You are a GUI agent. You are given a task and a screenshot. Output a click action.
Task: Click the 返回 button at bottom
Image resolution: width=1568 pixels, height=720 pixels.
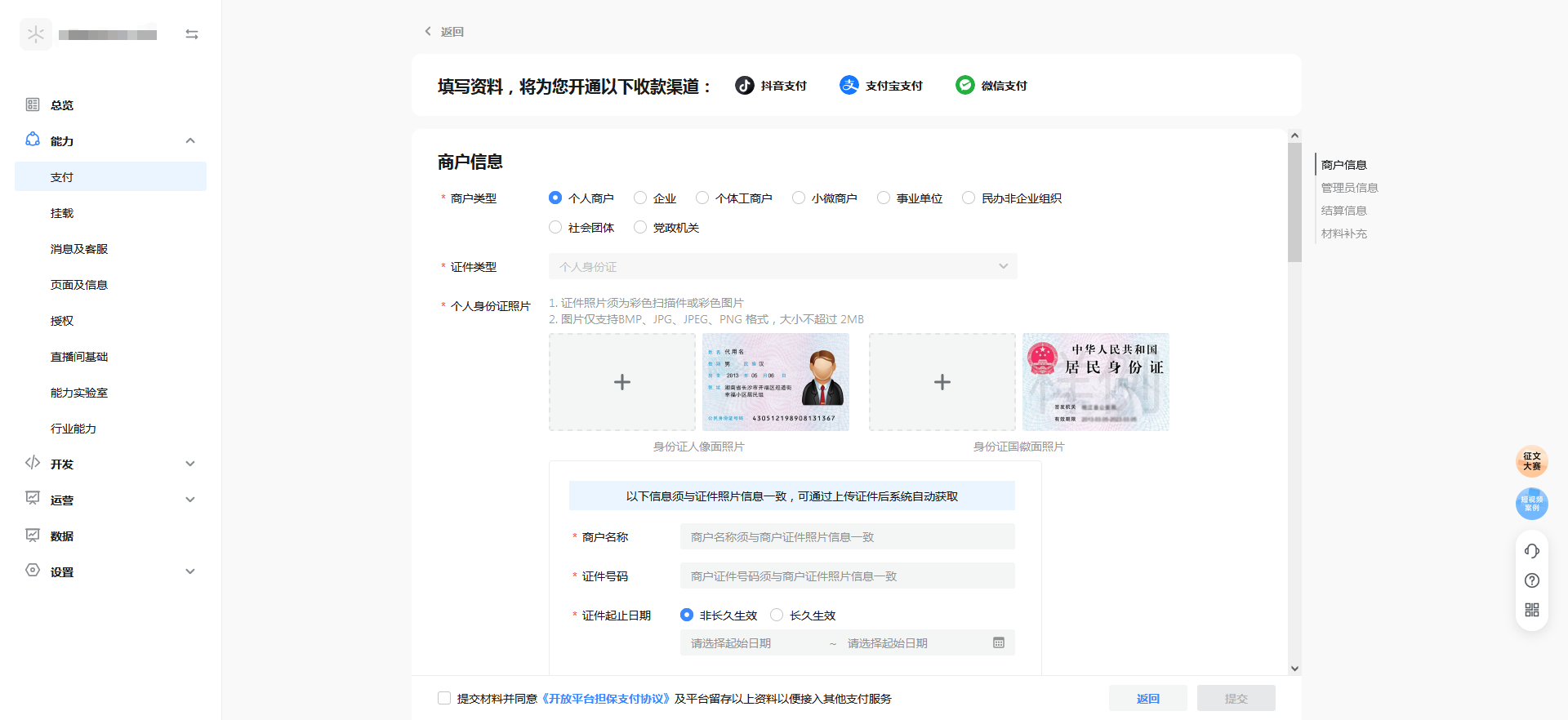pyautogui.click(x=1147, y=698)
